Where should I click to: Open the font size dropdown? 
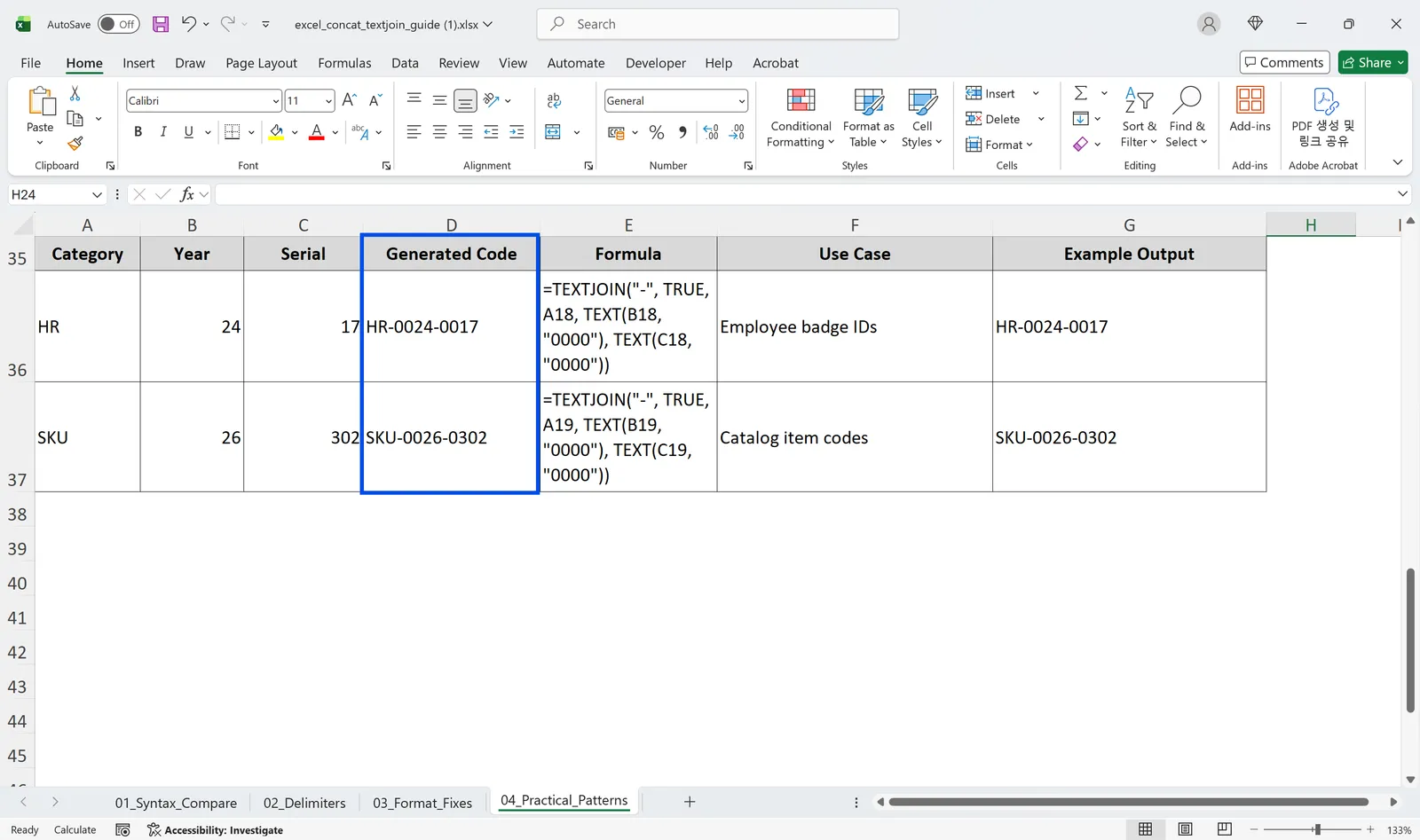(x=328, y=101)
